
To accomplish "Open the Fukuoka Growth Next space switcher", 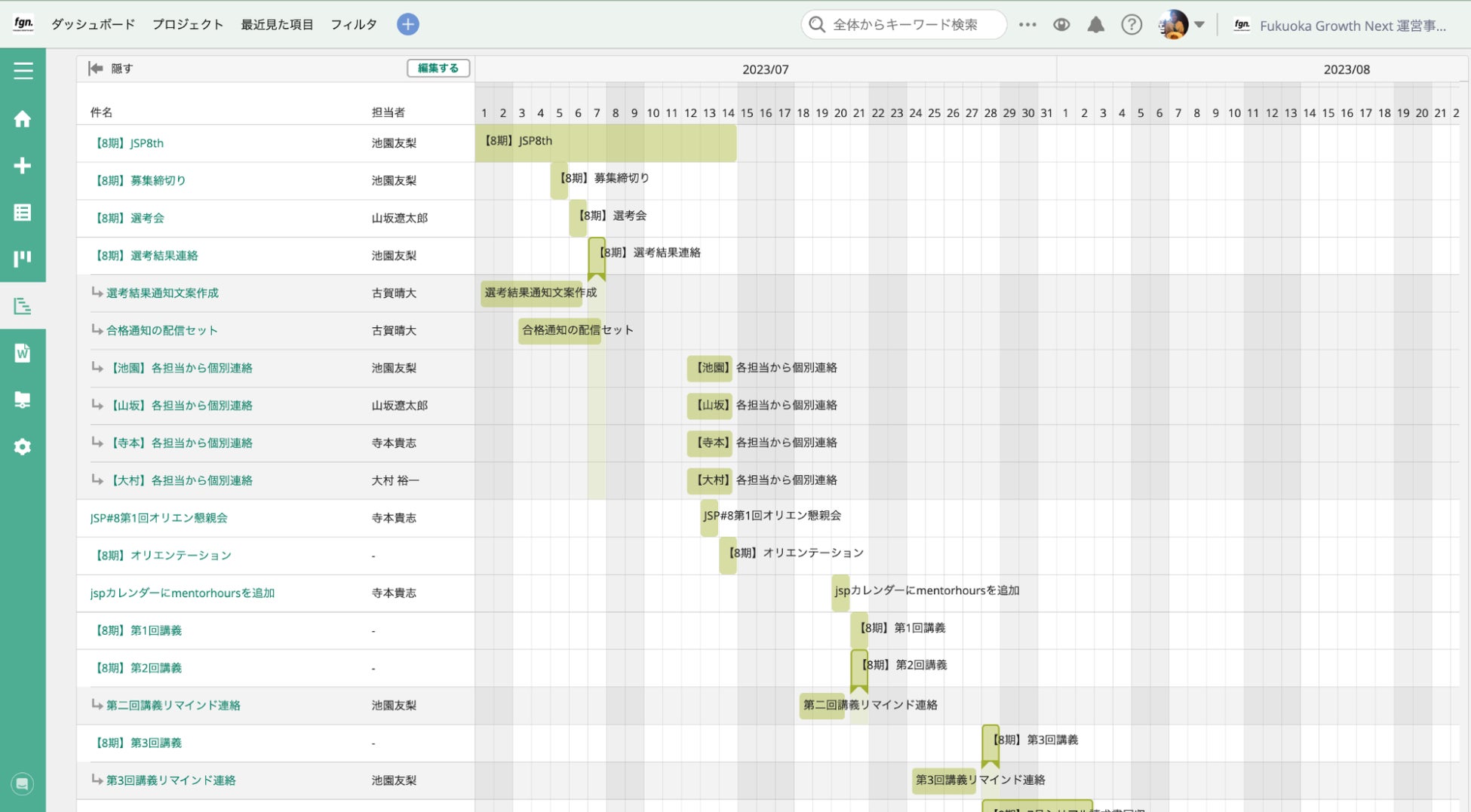I will [1340, 26].
